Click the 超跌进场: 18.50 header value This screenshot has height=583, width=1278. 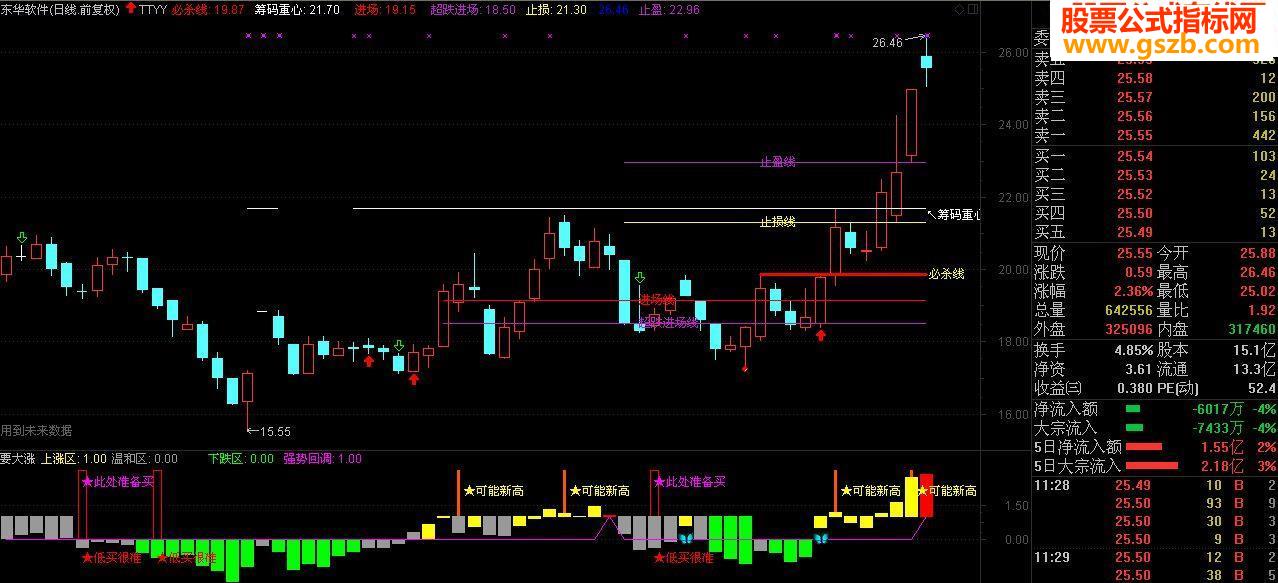click(473, 9)
